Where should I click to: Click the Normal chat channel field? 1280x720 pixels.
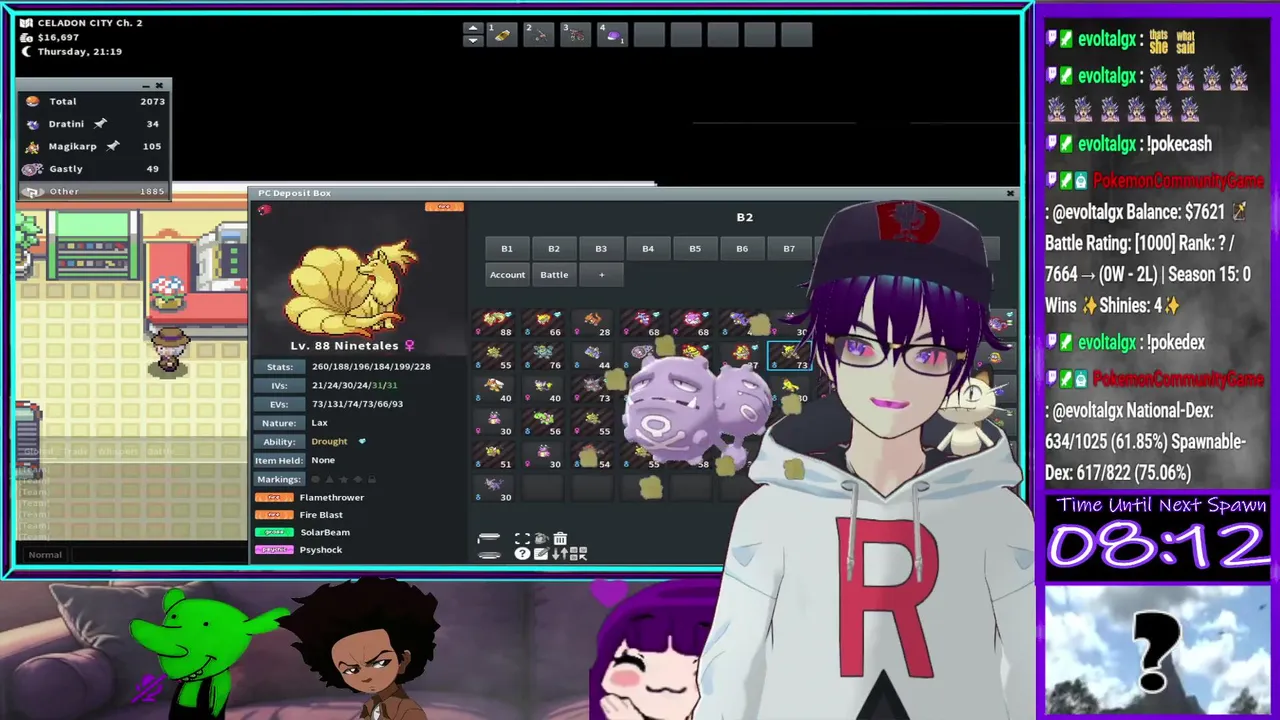point(45,555)
